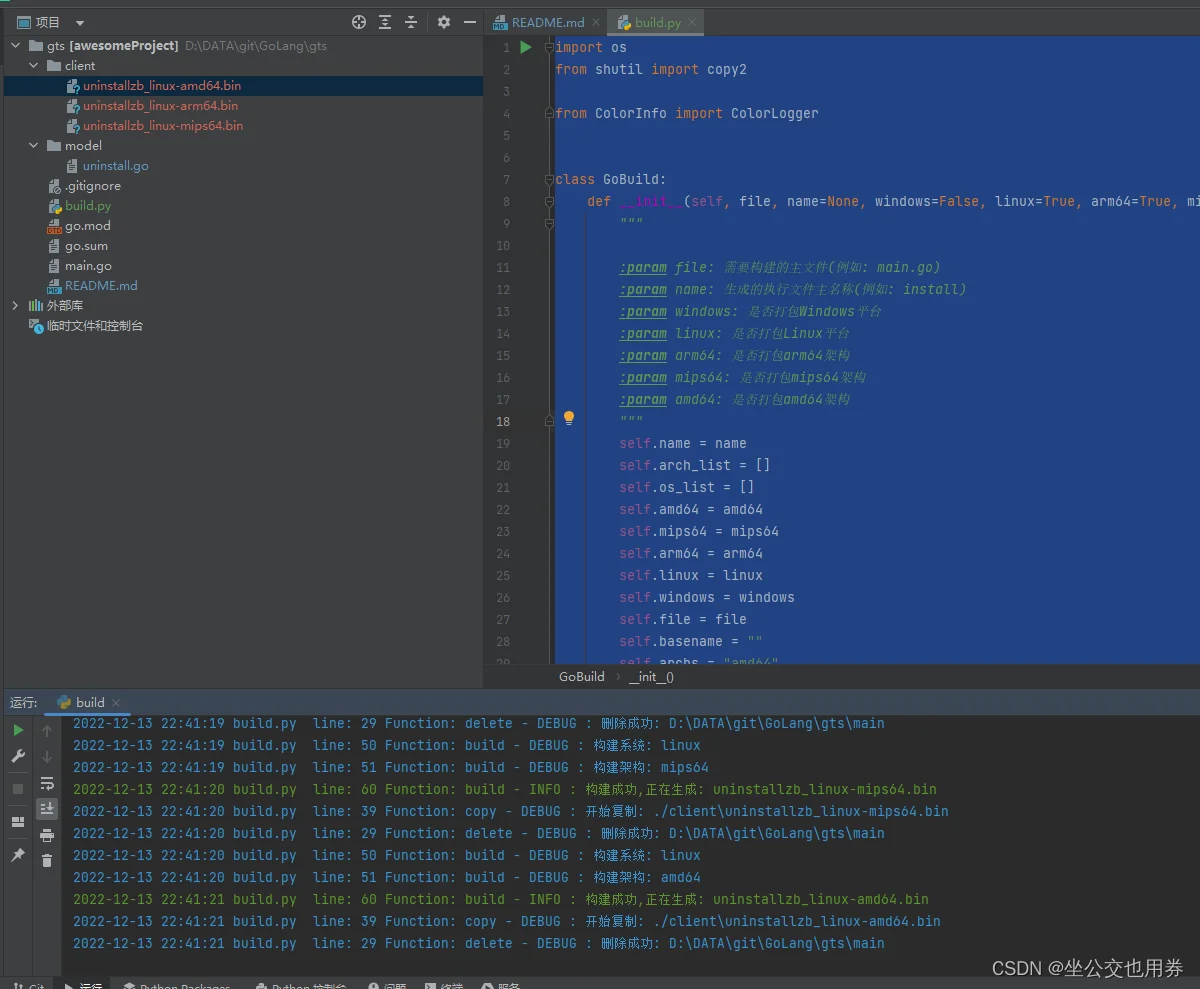
Task: Click console line '构建架构: mips64'
Action: tap(651, 767)
